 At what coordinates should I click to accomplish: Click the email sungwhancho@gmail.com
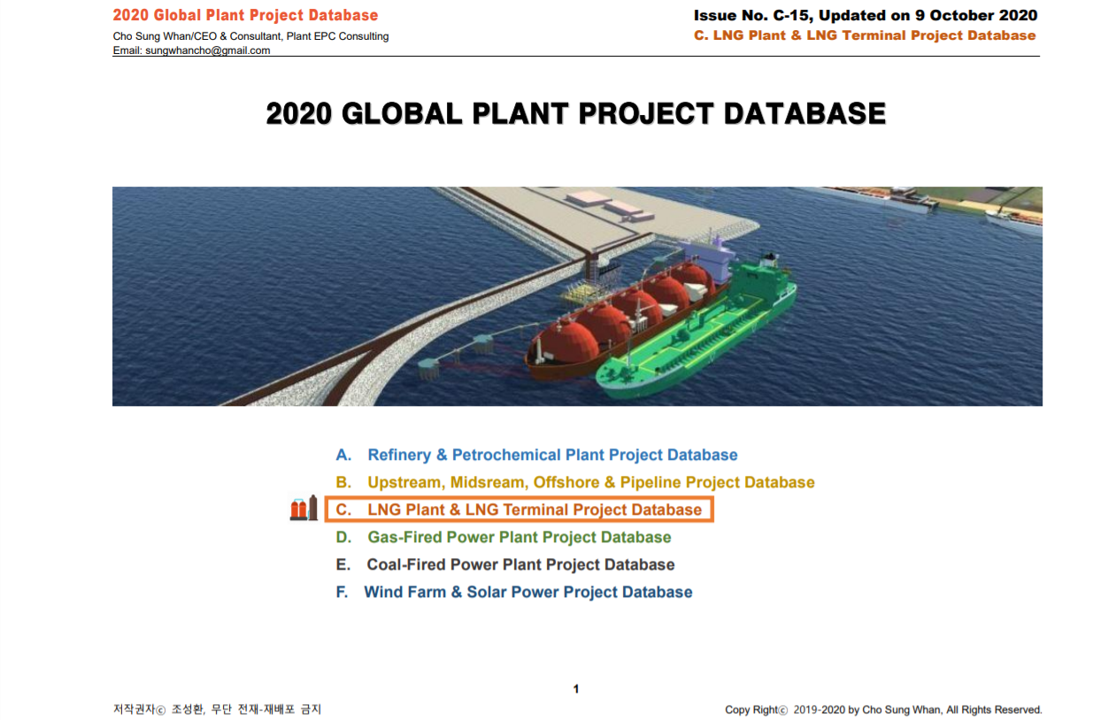[x=207, y=51]
